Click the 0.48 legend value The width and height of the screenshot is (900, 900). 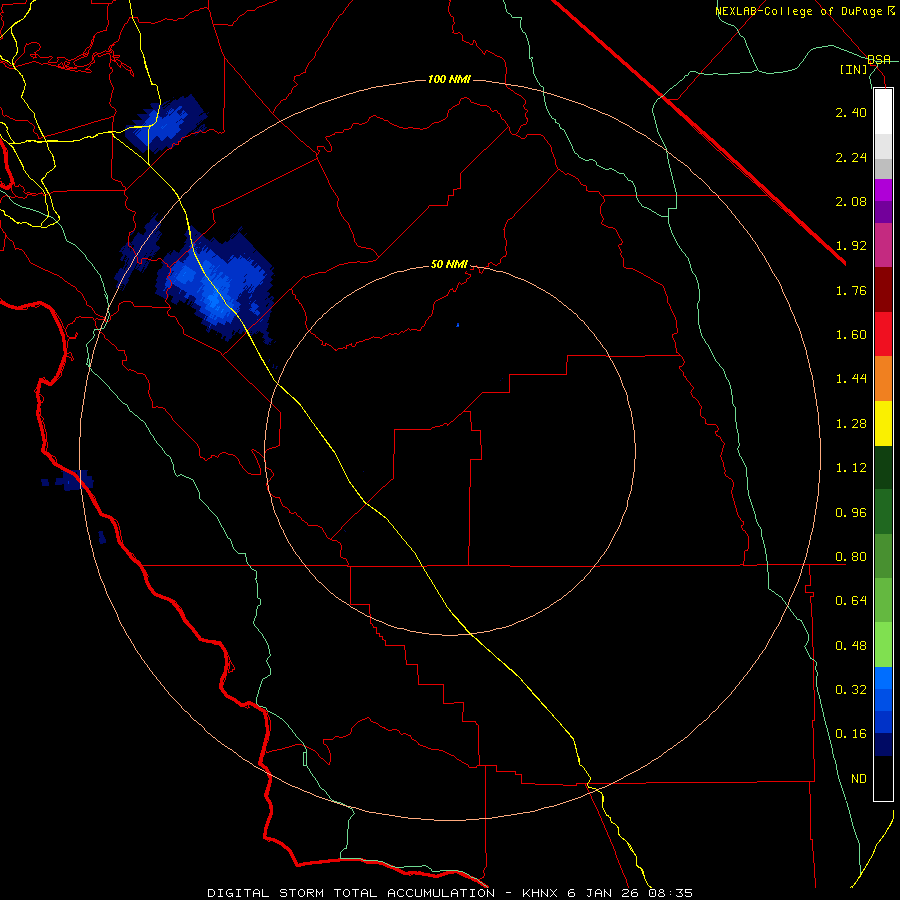coord(851,646)
